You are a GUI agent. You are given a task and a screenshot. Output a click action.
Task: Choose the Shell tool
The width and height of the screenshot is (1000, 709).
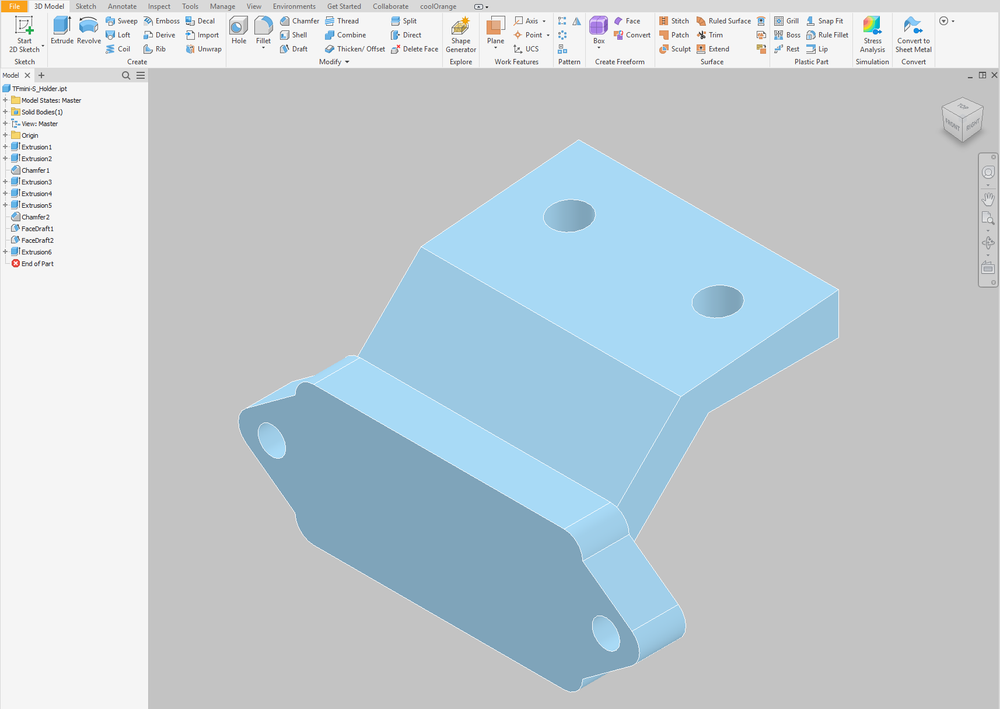pyautogui.click(x=293, y=35)
